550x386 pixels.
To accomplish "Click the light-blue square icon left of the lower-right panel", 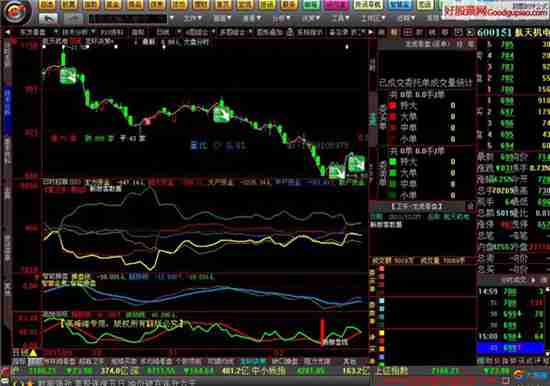I will 381,301.
